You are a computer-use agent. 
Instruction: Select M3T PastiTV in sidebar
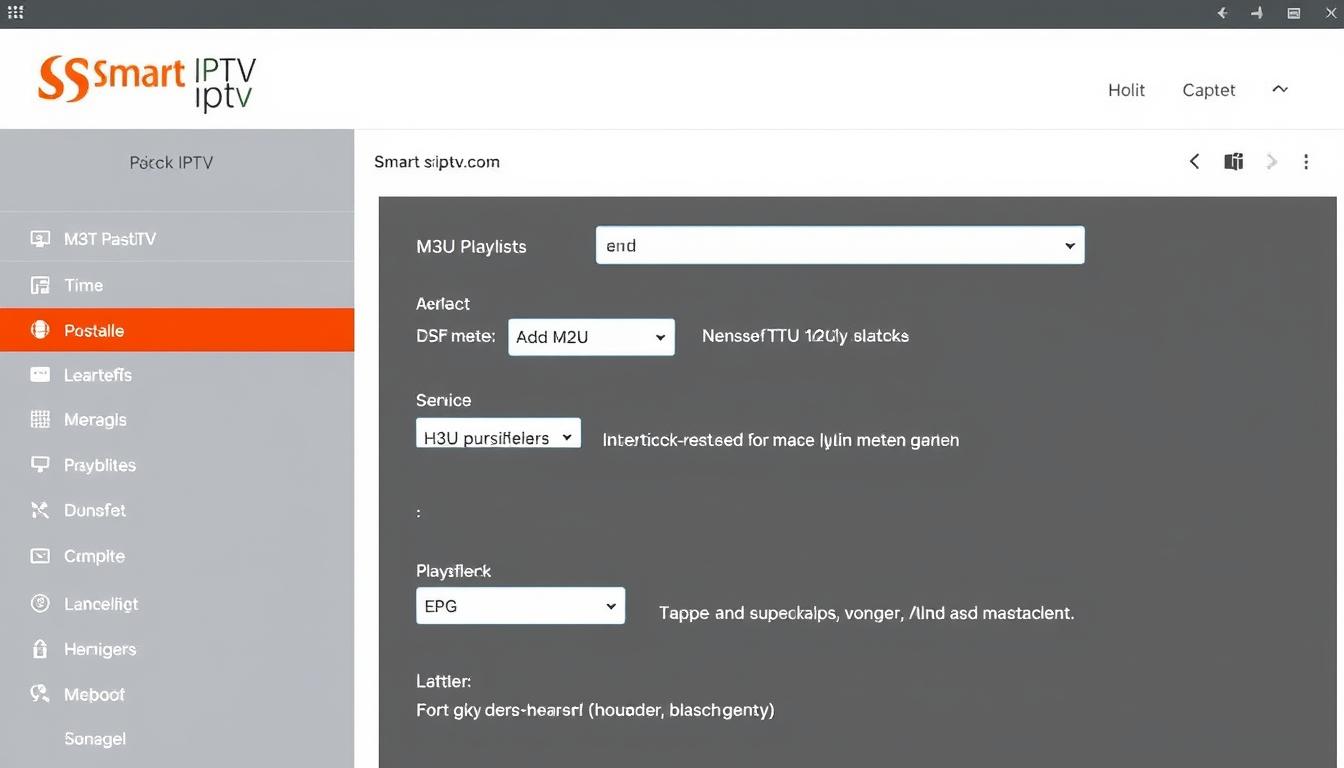click(x=177, y=239)
